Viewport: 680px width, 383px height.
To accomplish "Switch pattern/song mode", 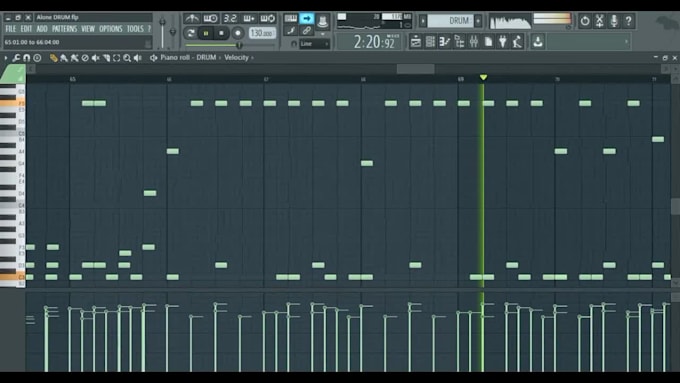I will [190, 33].
